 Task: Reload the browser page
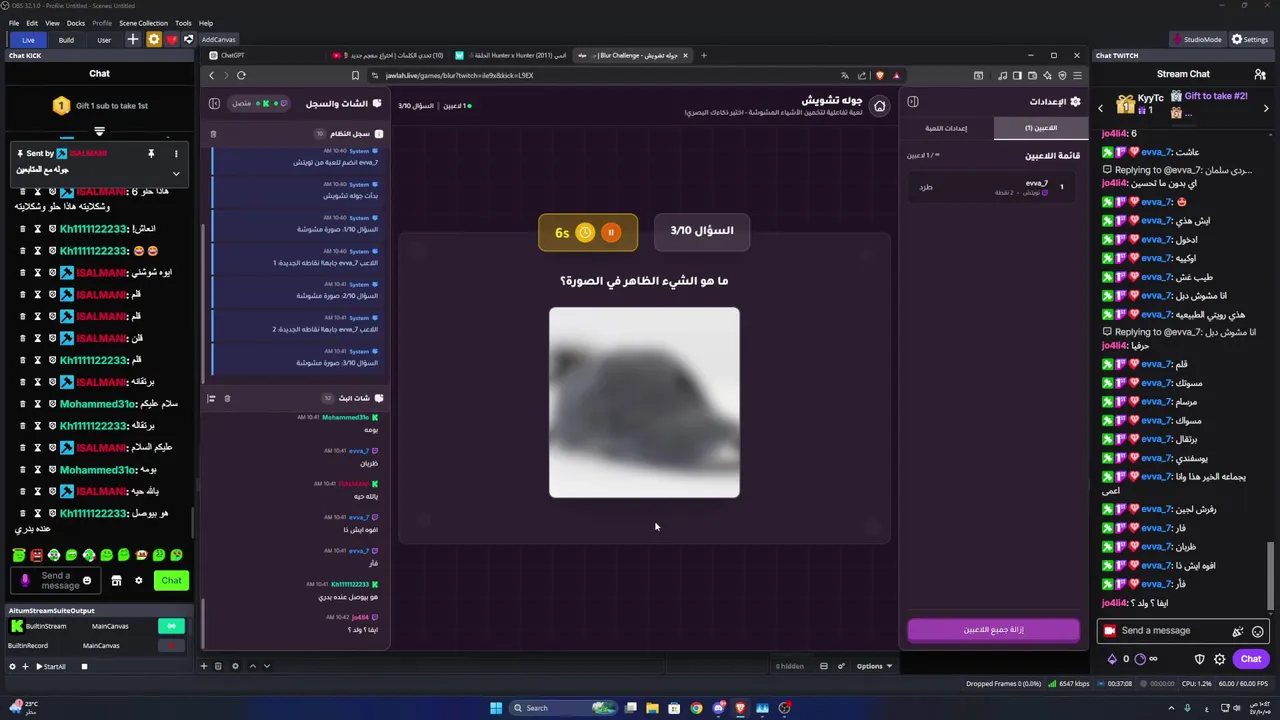241,75
